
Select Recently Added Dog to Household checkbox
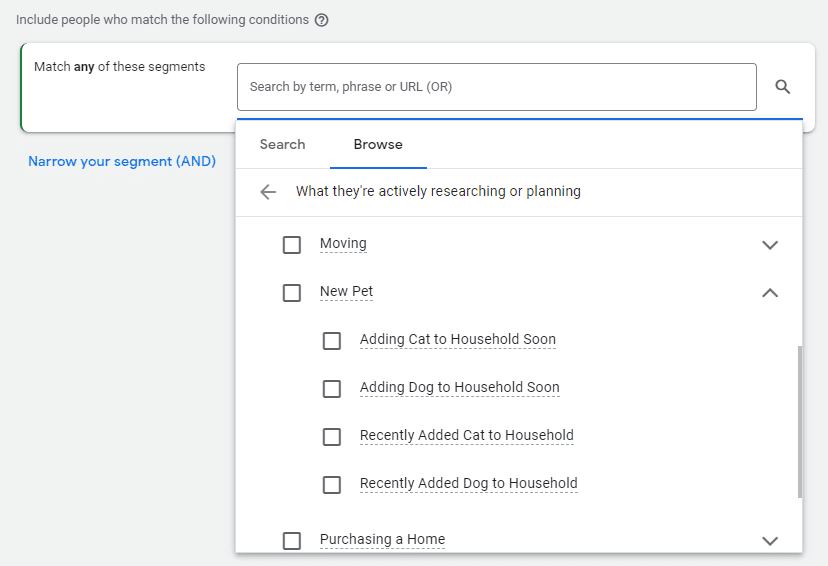tap(332, 485)
